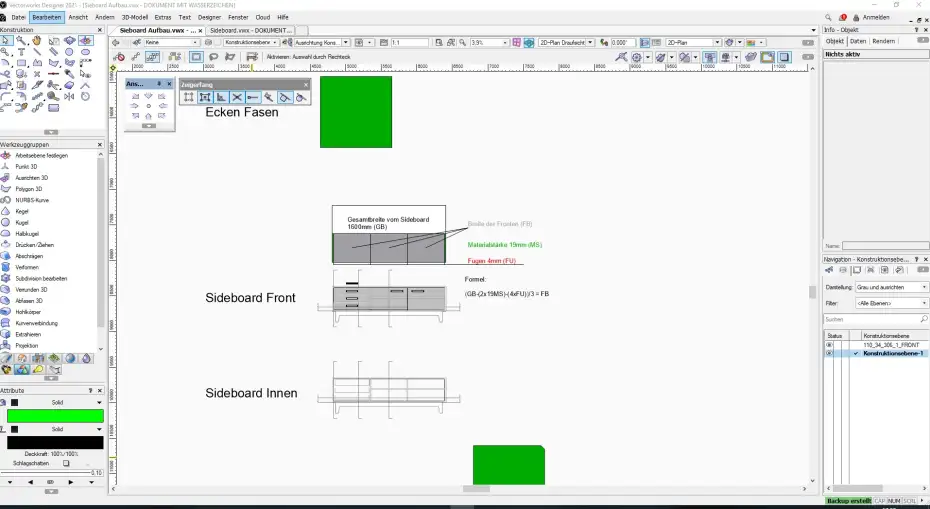This screenshot has width=930, height=509.
Task: Toggle visibility of Konstruktionsebene-1 layer
Action: coord(829,354)
